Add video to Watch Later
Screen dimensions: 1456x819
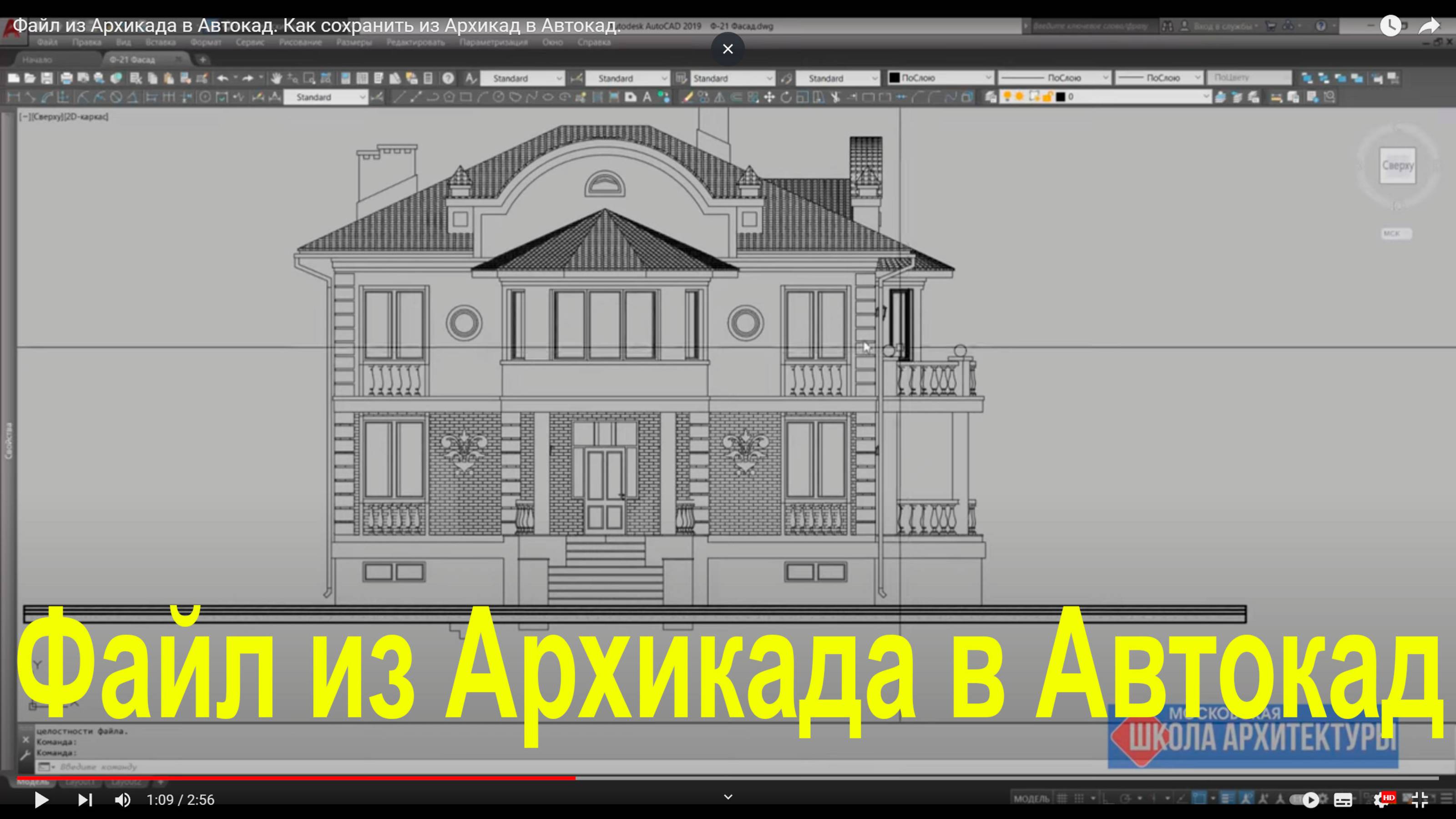tap(1390, 26)
